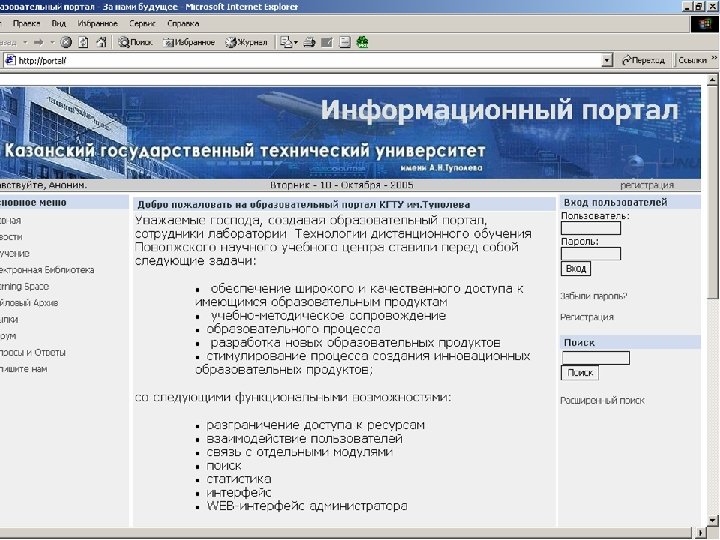Screen dimensions: 720x540
Task: Open the Файловый Архив menu item
Action: pos(28,303)
